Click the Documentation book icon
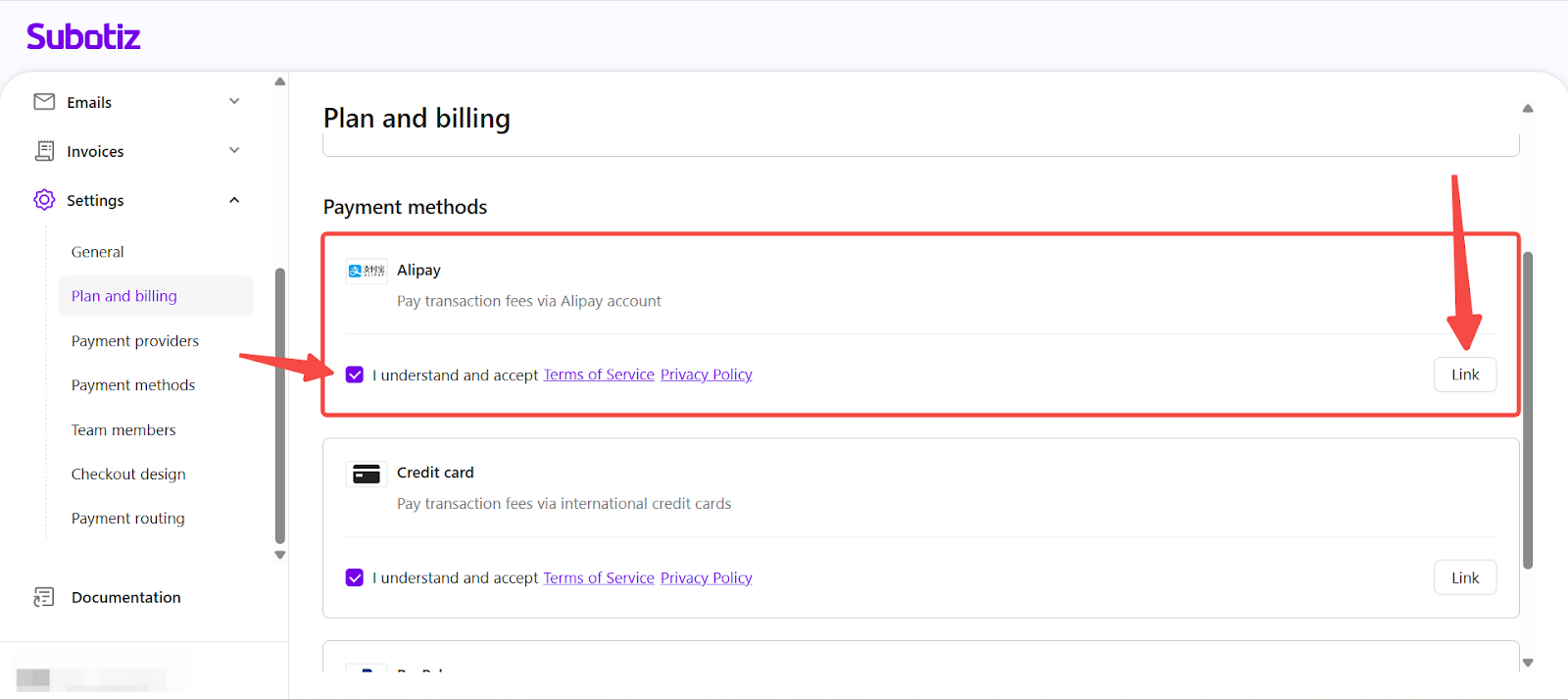 click(x=44, y=597)
